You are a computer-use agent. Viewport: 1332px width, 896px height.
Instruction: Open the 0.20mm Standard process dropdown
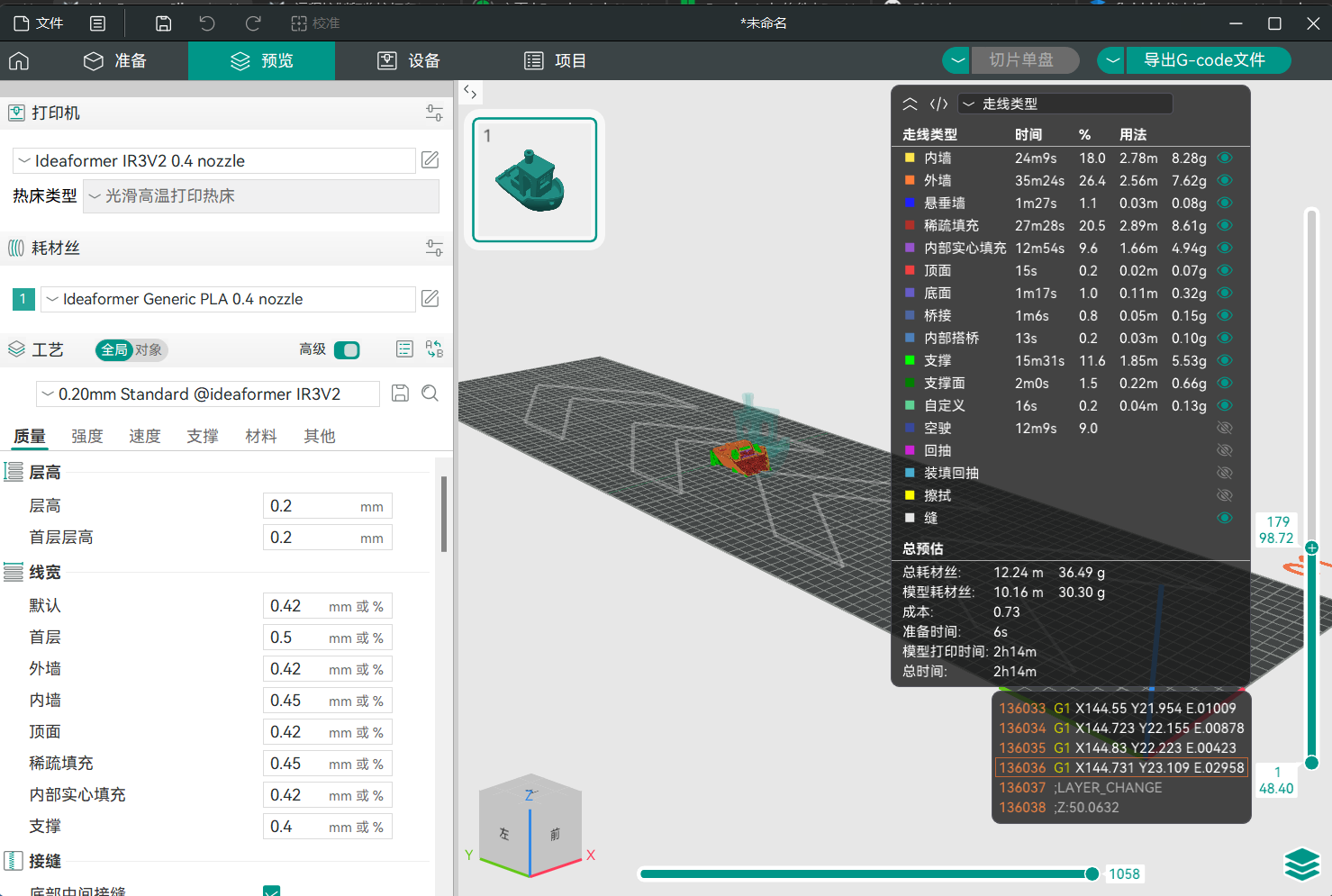pos(208,394)
